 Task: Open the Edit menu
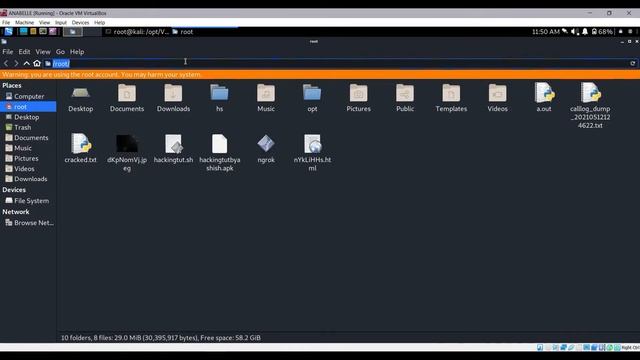(24, 52)
